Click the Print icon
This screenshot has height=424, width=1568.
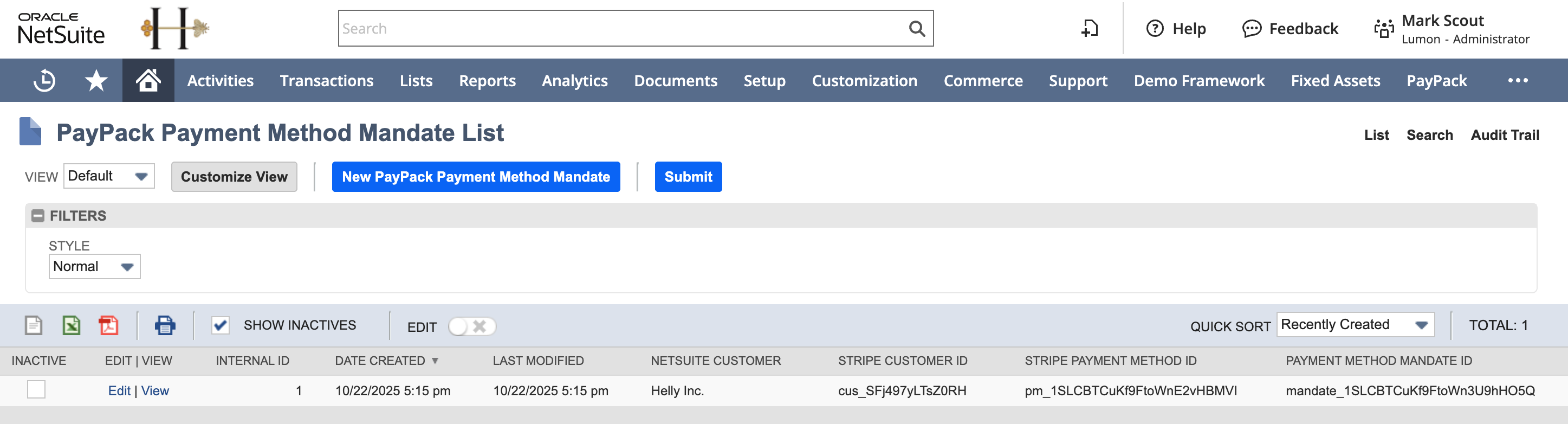click(x=165, y=325)
